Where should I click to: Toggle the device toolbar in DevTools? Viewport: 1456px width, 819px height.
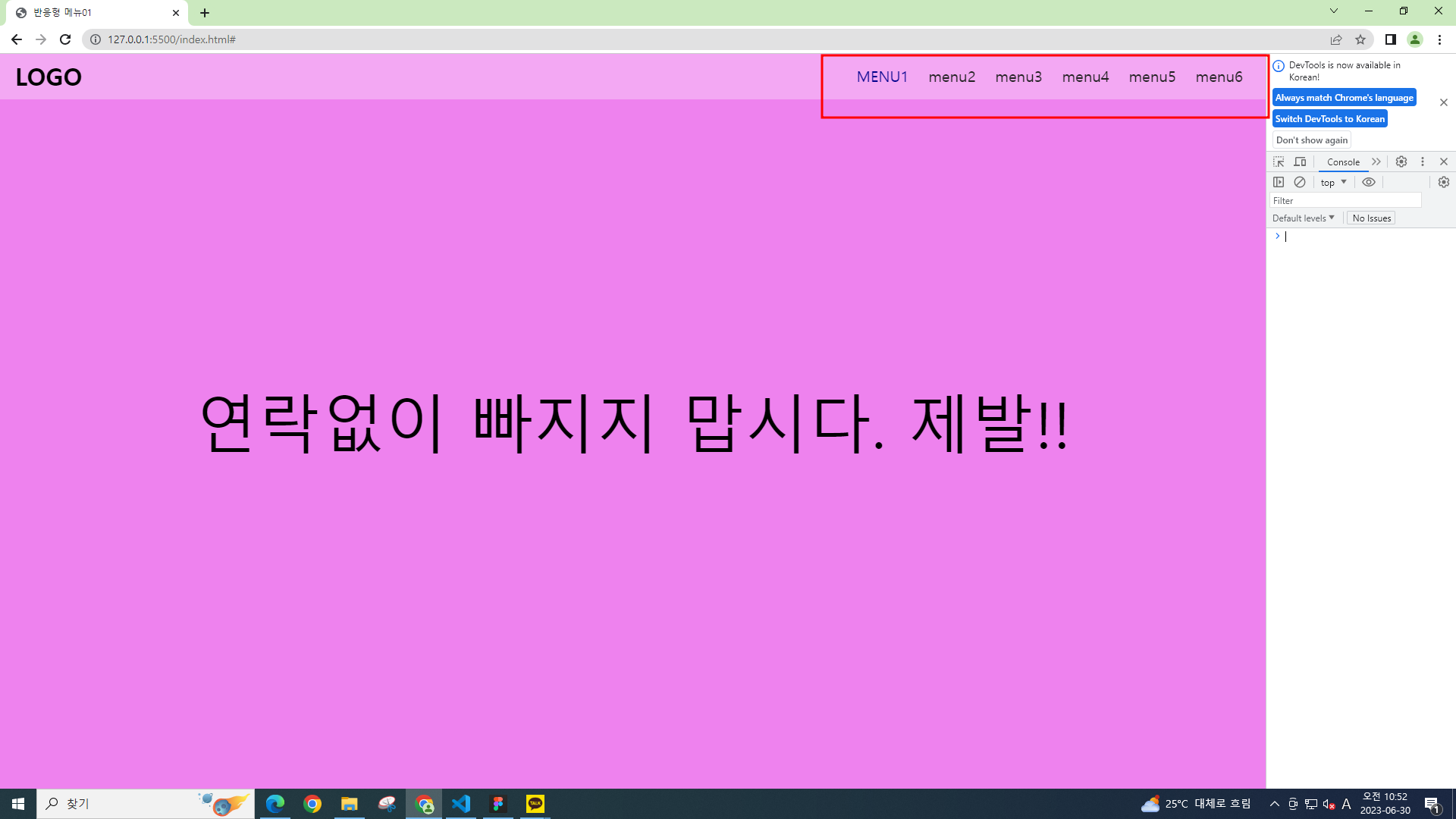click(x=1300, y=162)
